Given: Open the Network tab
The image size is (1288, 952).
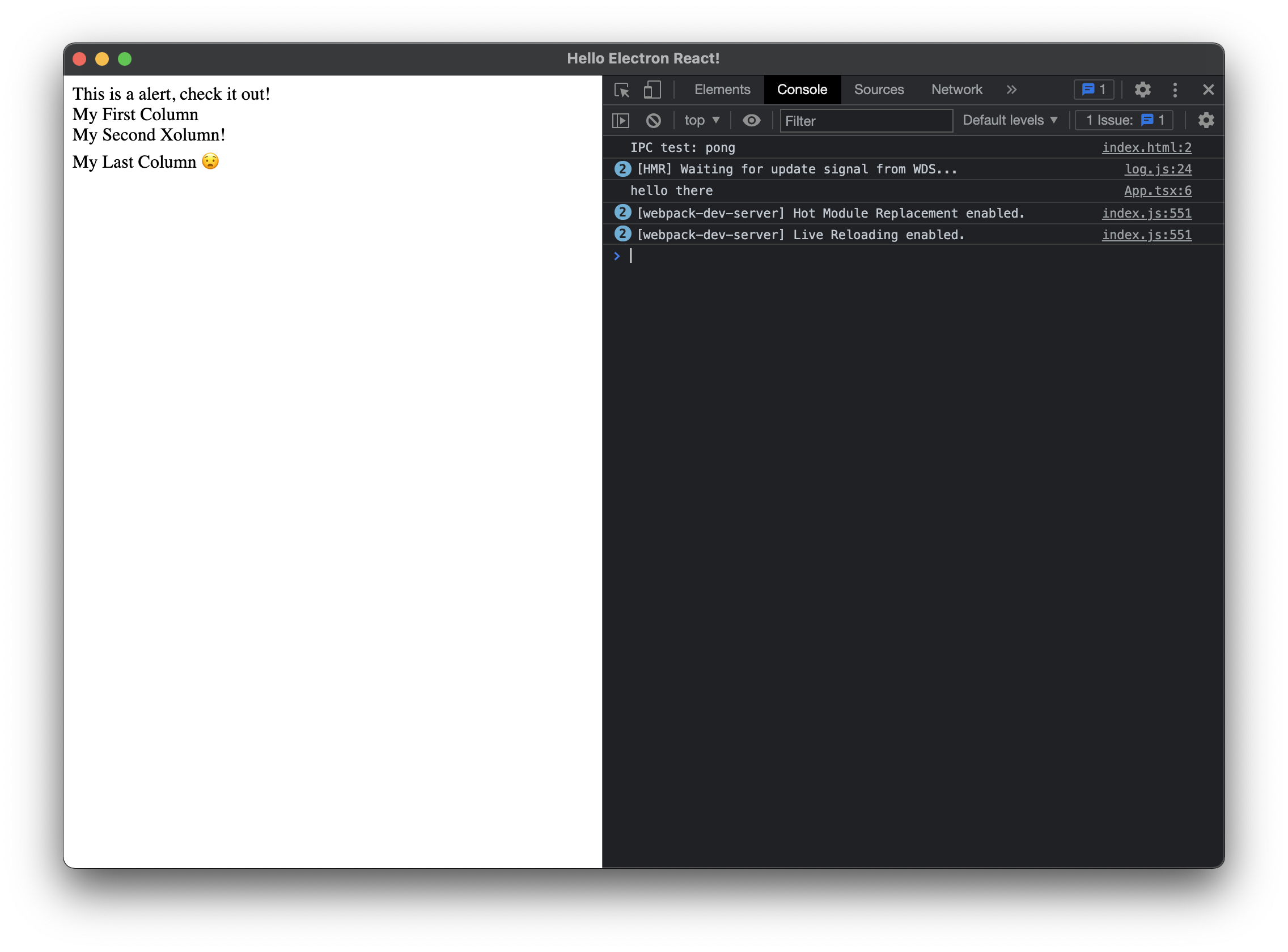Looking at the screenshot, I should 956,90.
